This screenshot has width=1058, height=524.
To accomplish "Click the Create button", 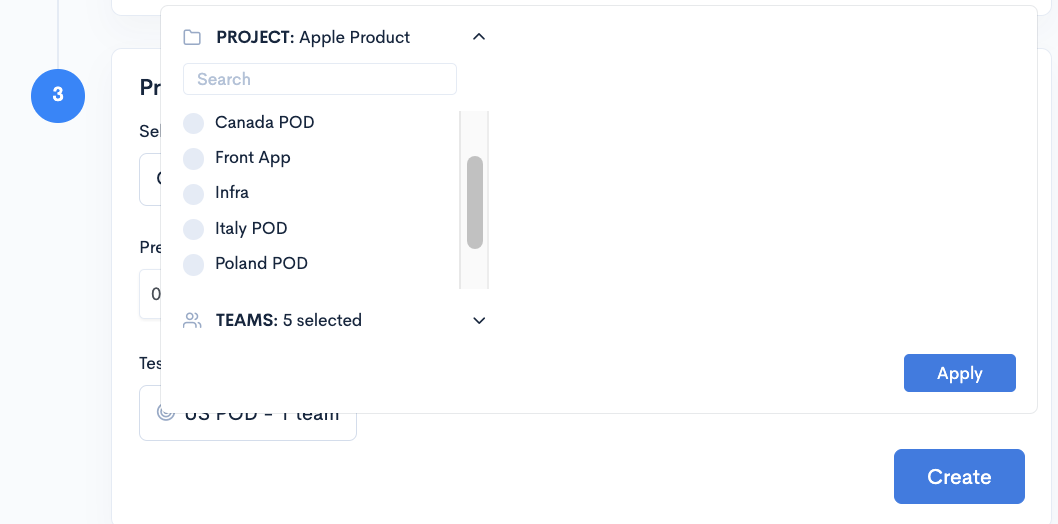I will click(x=959, y=477).
